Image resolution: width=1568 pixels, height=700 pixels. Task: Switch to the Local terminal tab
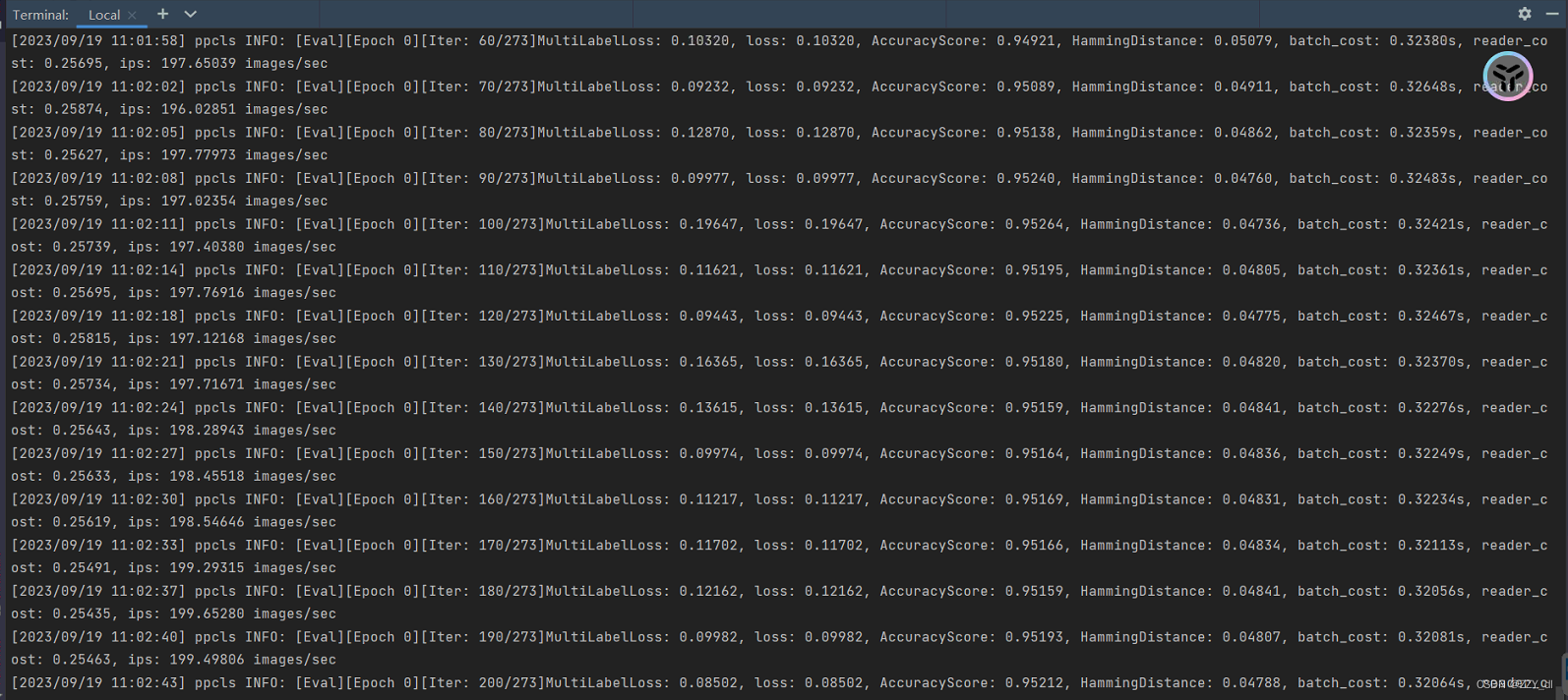point(103,15)
